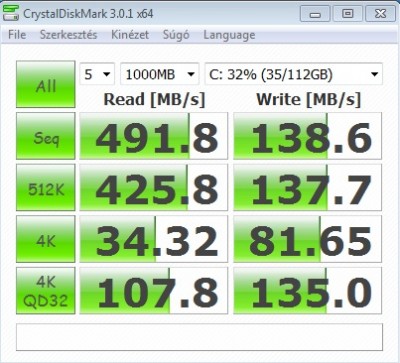Open the Szerkesztés menu
The image size is (400, 363).
coord(68,35)
